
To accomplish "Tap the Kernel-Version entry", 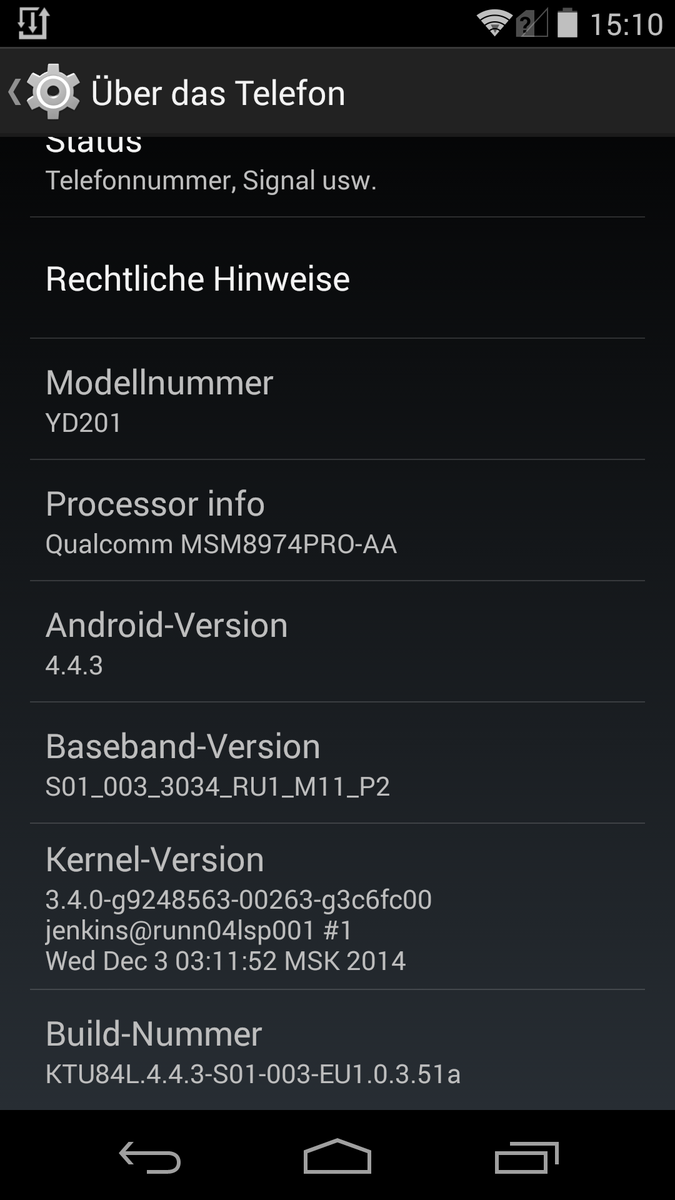I will coord(337,907).
